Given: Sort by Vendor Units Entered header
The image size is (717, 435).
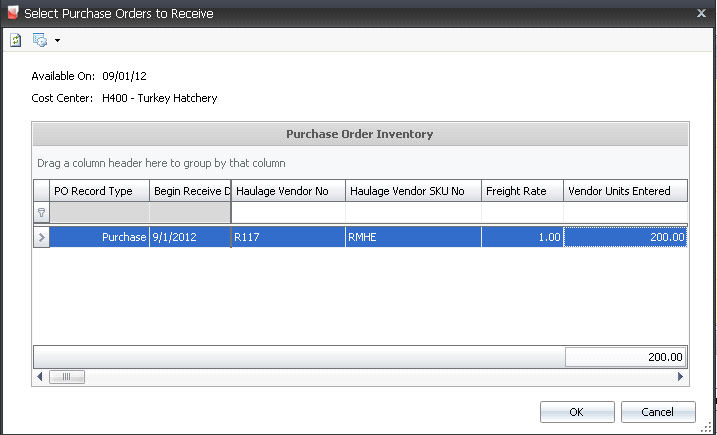Looking at the screenshot, I should [x=625, y=191].
